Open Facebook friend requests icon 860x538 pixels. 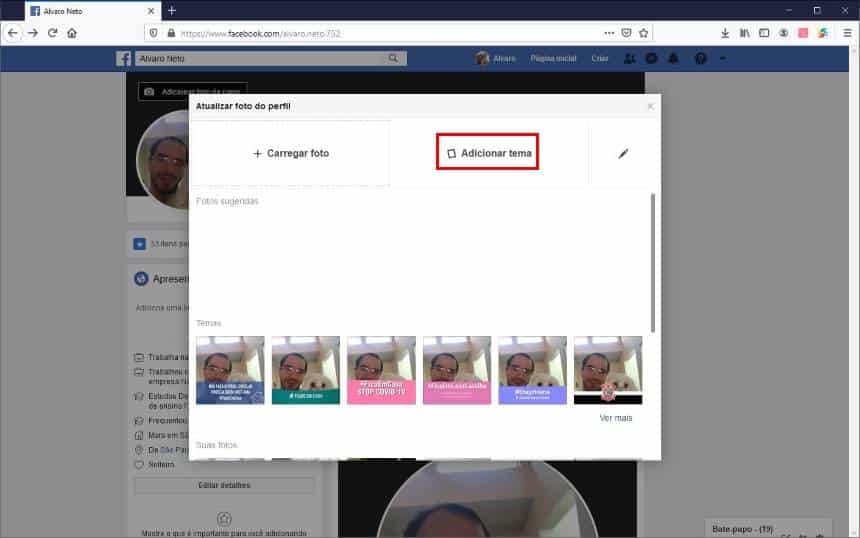(x=630, y=58)
